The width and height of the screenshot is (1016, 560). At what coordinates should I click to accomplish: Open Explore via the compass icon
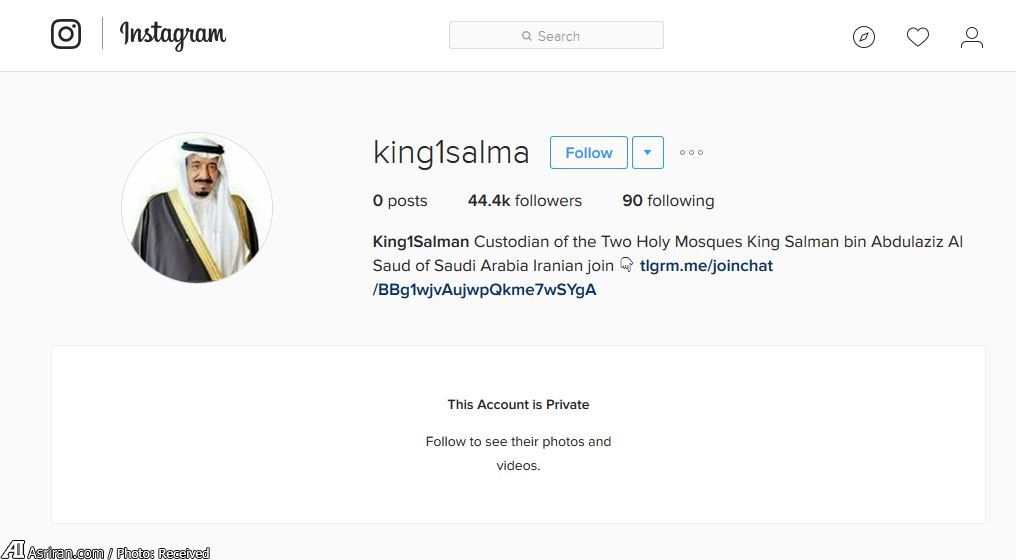pyautogui.click(x=864, y=37)
